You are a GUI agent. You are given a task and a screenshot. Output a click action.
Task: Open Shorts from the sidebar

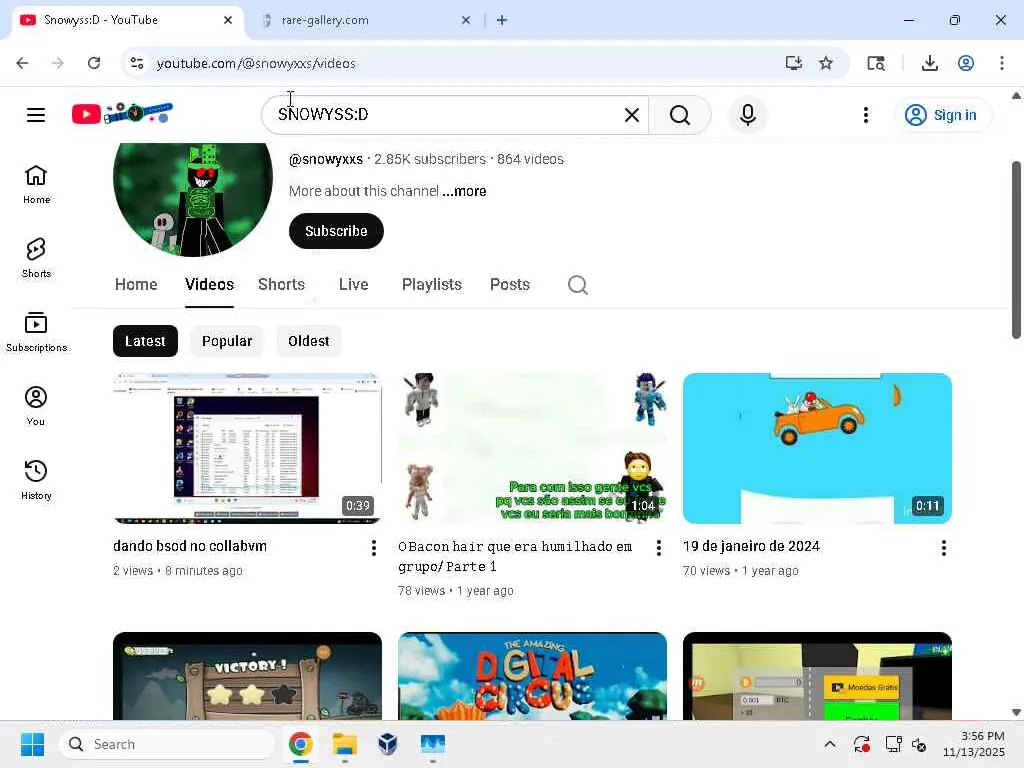[36, 258]
